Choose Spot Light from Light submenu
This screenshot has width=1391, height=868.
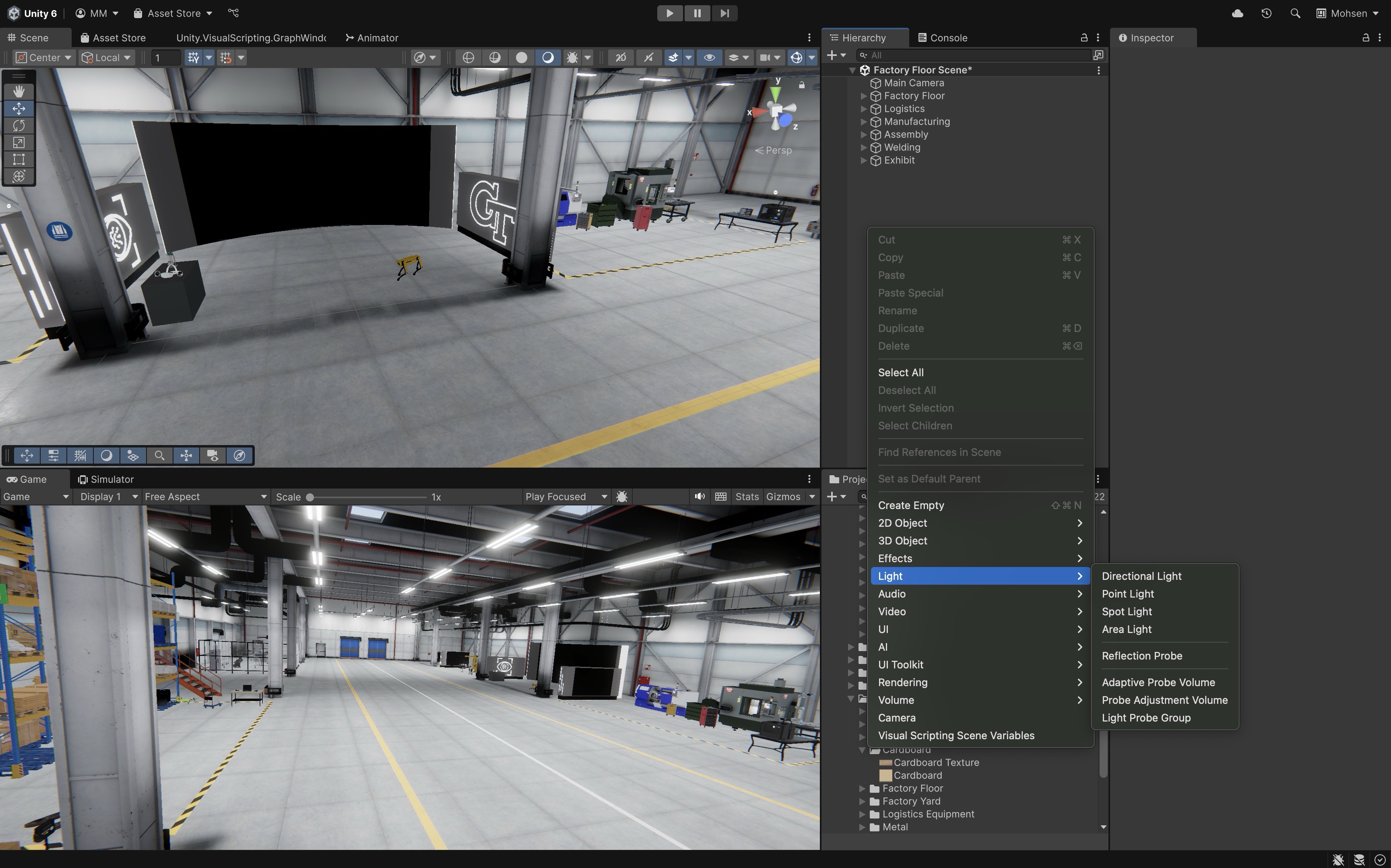click(x=1126, y=611)
